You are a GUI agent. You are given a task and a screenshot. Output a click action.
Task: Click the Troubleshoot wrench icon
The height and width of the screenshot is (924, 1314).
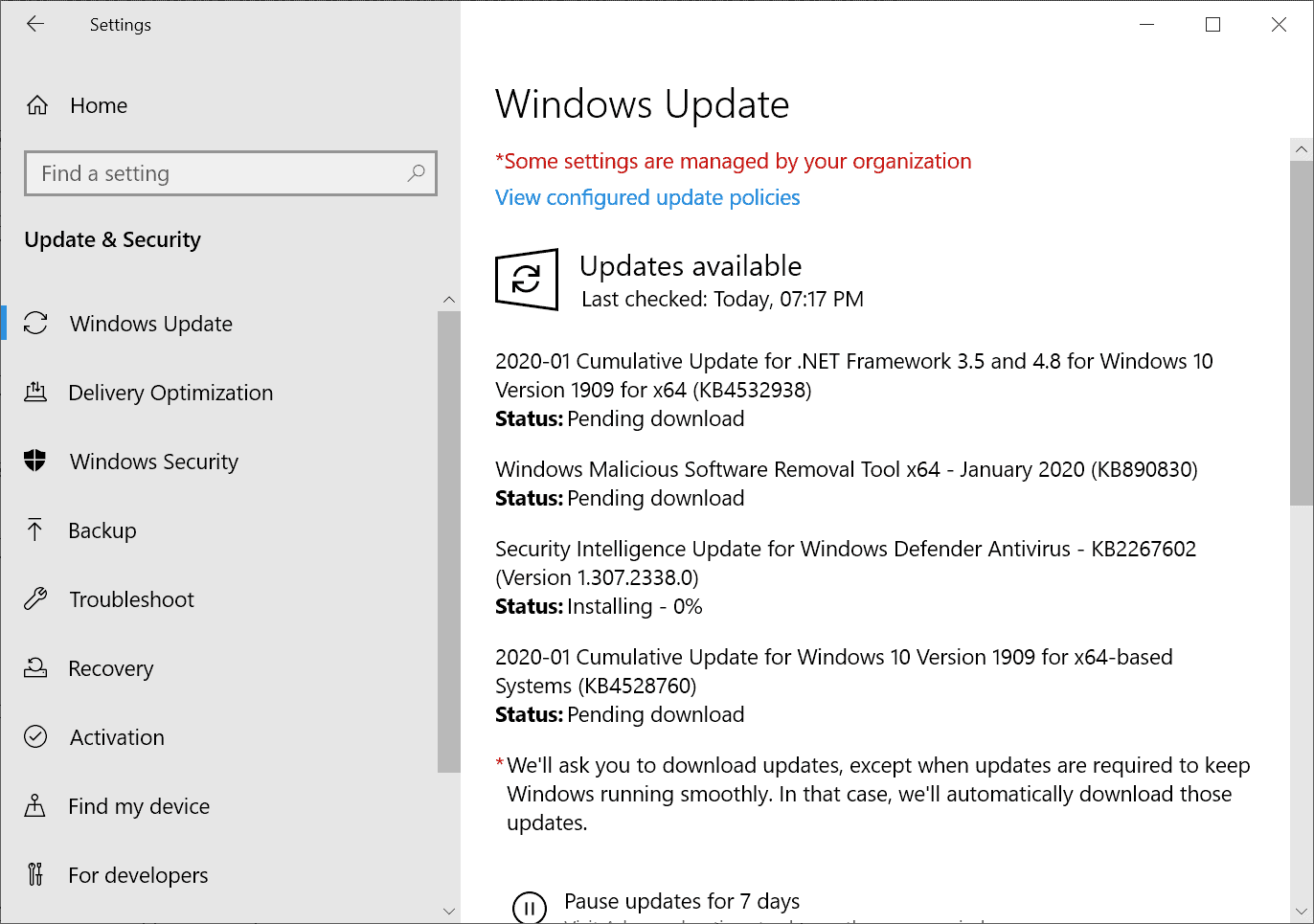pos(35,599)
